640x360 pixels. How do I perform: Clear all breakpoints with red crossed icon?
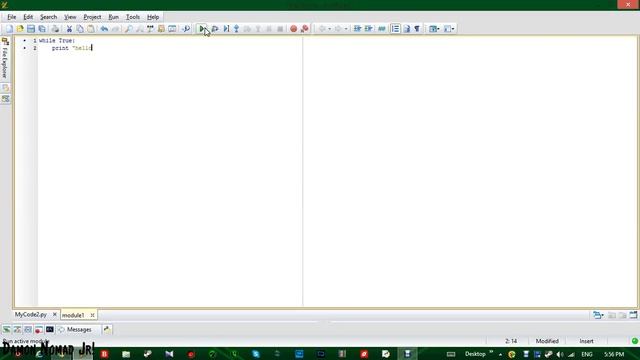tap(304, 29)
